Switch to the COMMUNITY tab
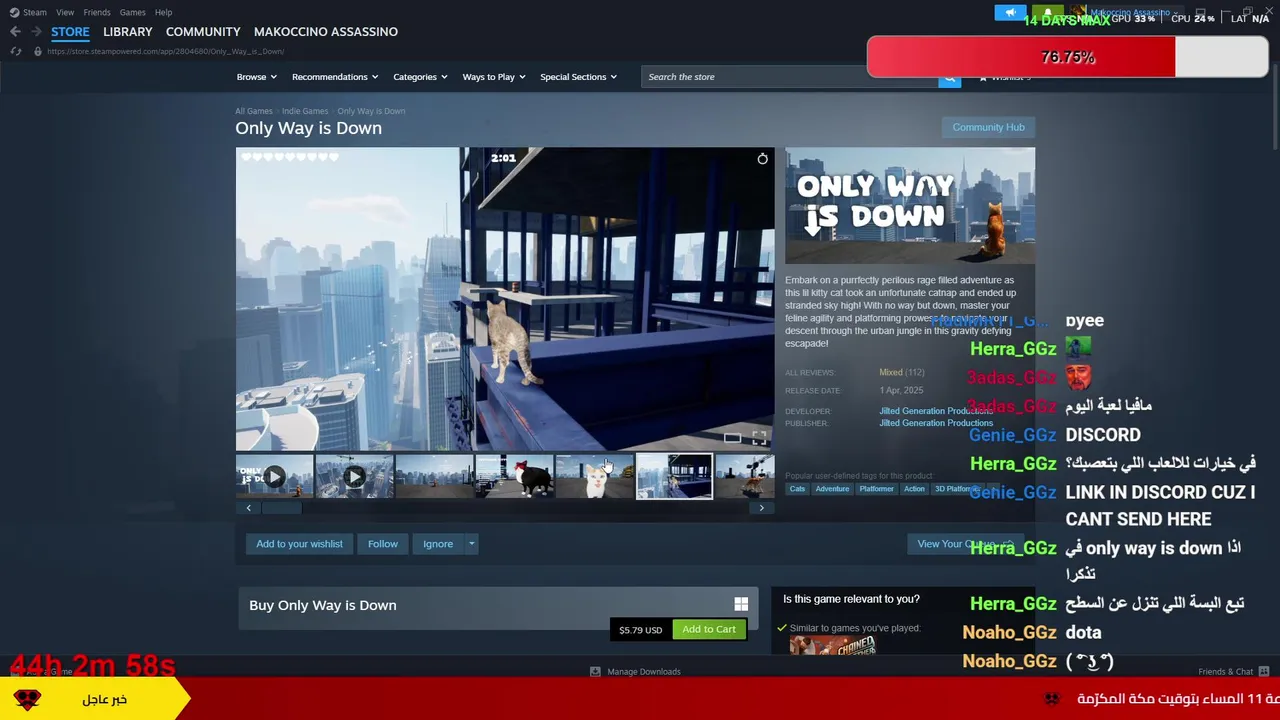The image size is (1280, 720). coord(203,32)
